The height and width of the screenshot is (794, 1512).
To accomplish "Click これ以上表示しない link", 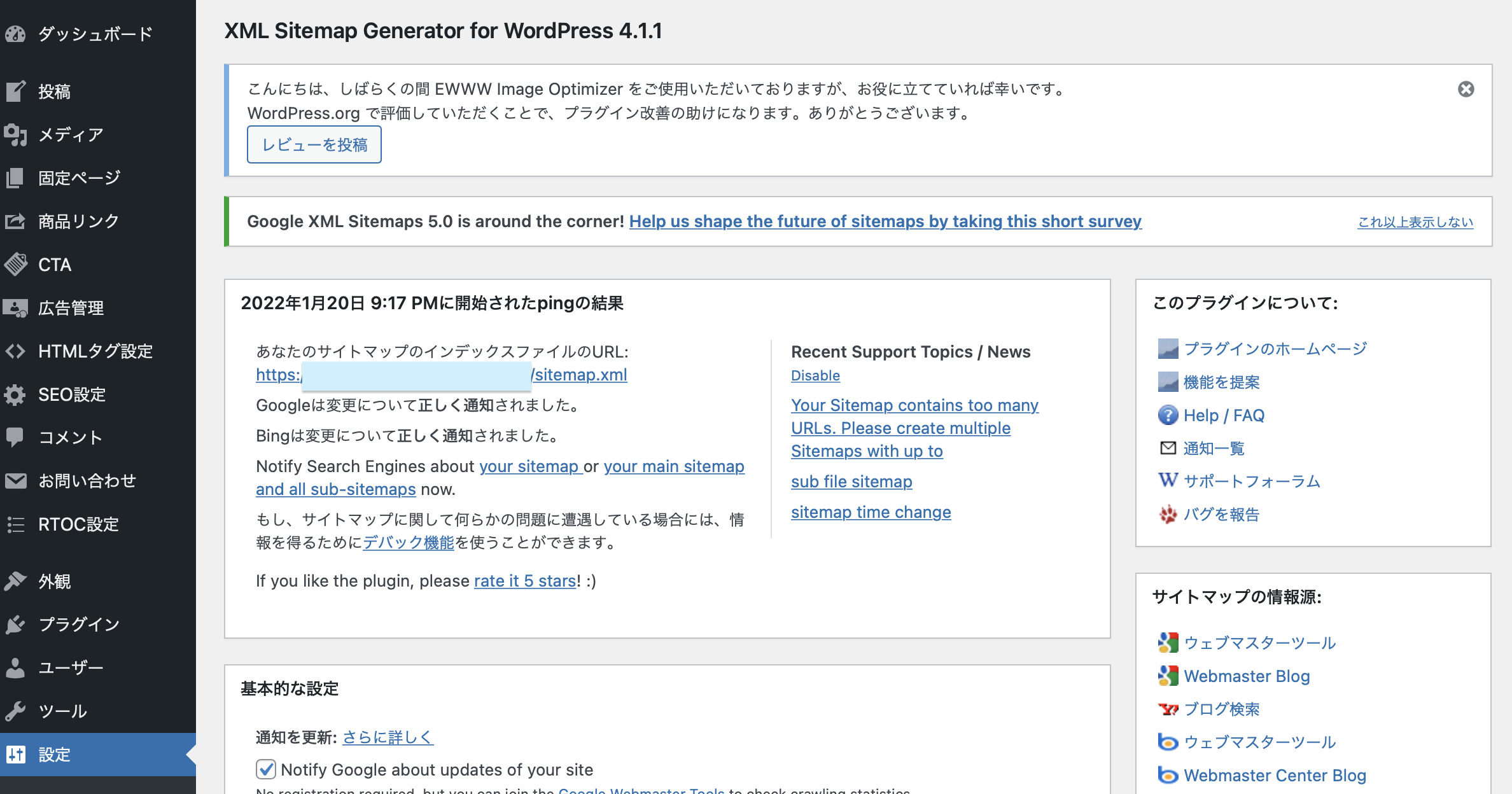I will click(x=1415, y=221).
